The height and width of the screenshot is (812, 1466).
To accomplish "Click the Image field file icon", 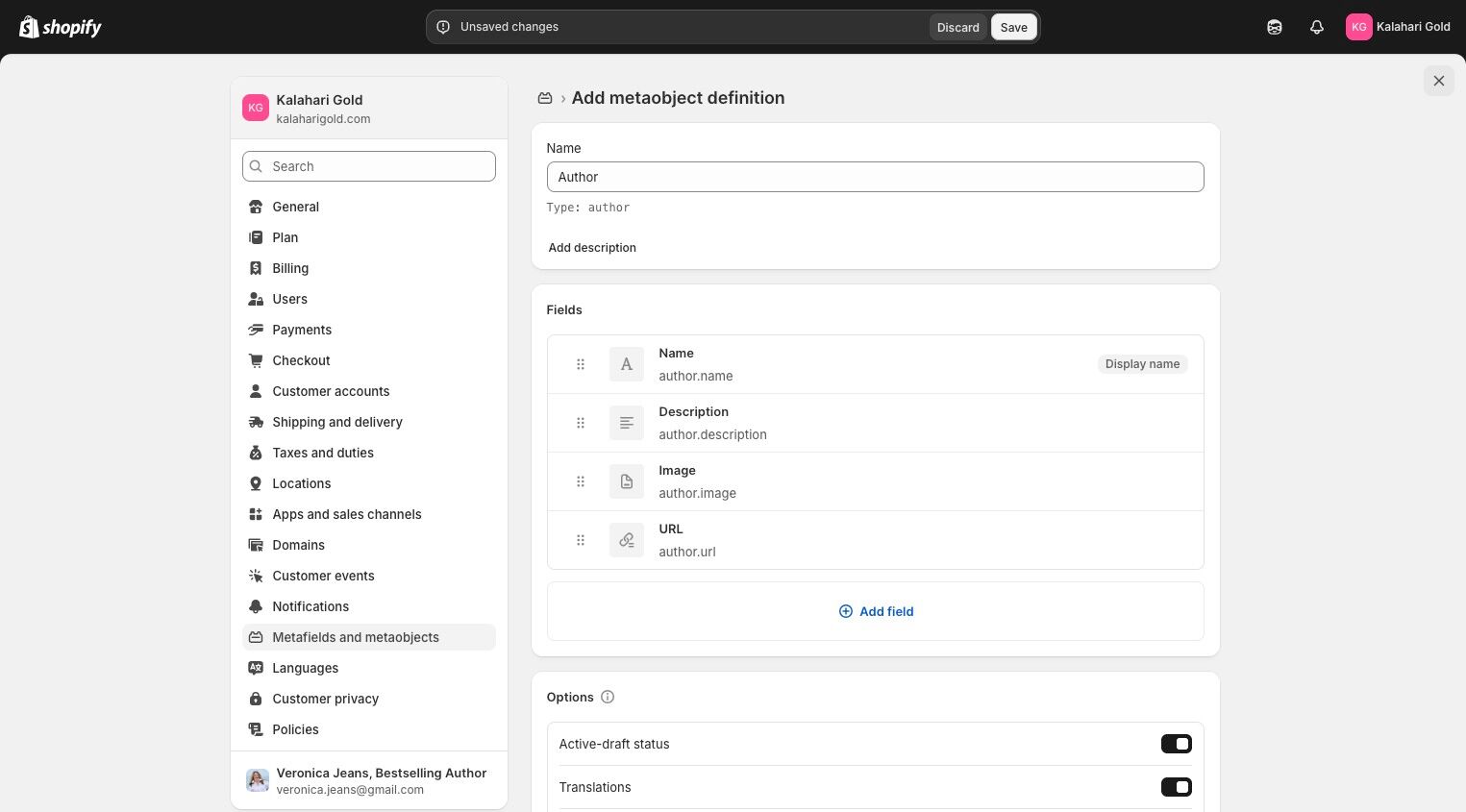I will 627,481.
